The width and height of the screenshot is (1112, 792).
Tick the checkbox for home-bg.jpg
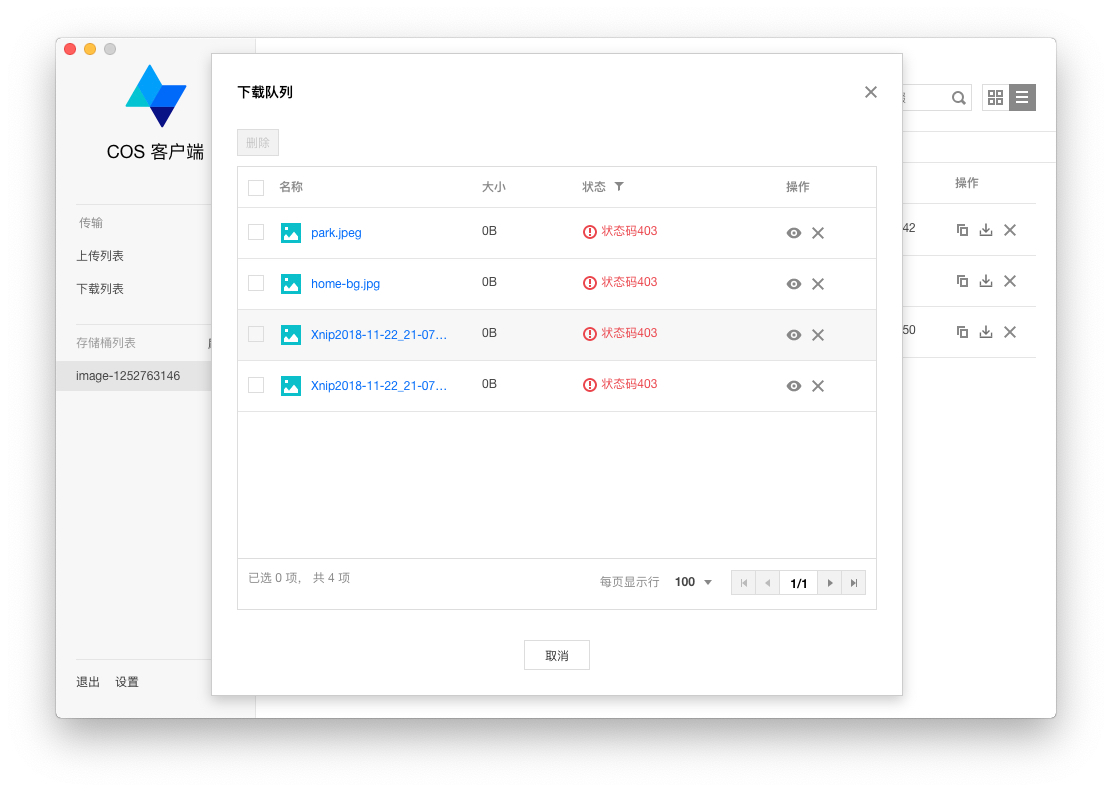click(x=256, y=282)
